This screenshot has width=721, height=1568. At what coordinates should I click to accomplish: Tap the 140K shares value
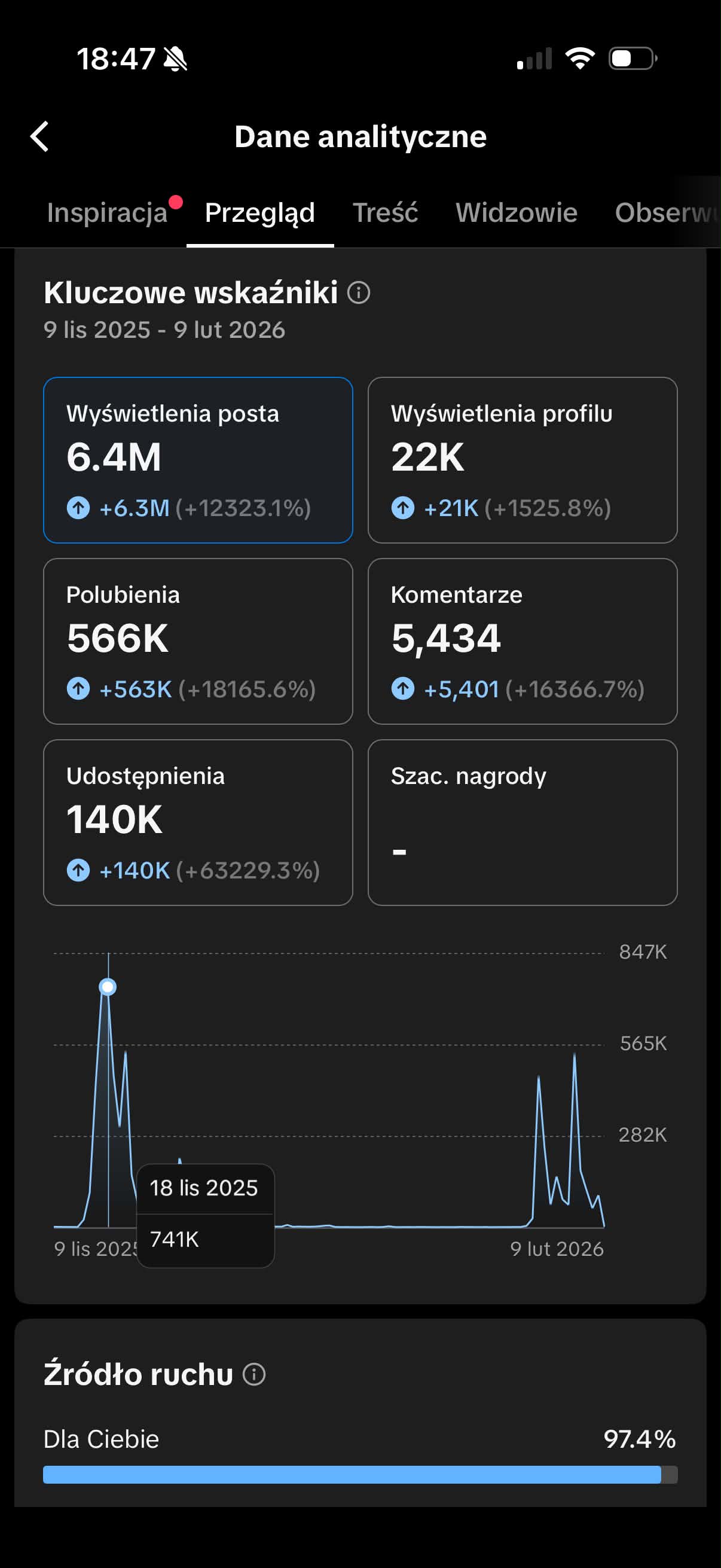click(x=114, y=820)
